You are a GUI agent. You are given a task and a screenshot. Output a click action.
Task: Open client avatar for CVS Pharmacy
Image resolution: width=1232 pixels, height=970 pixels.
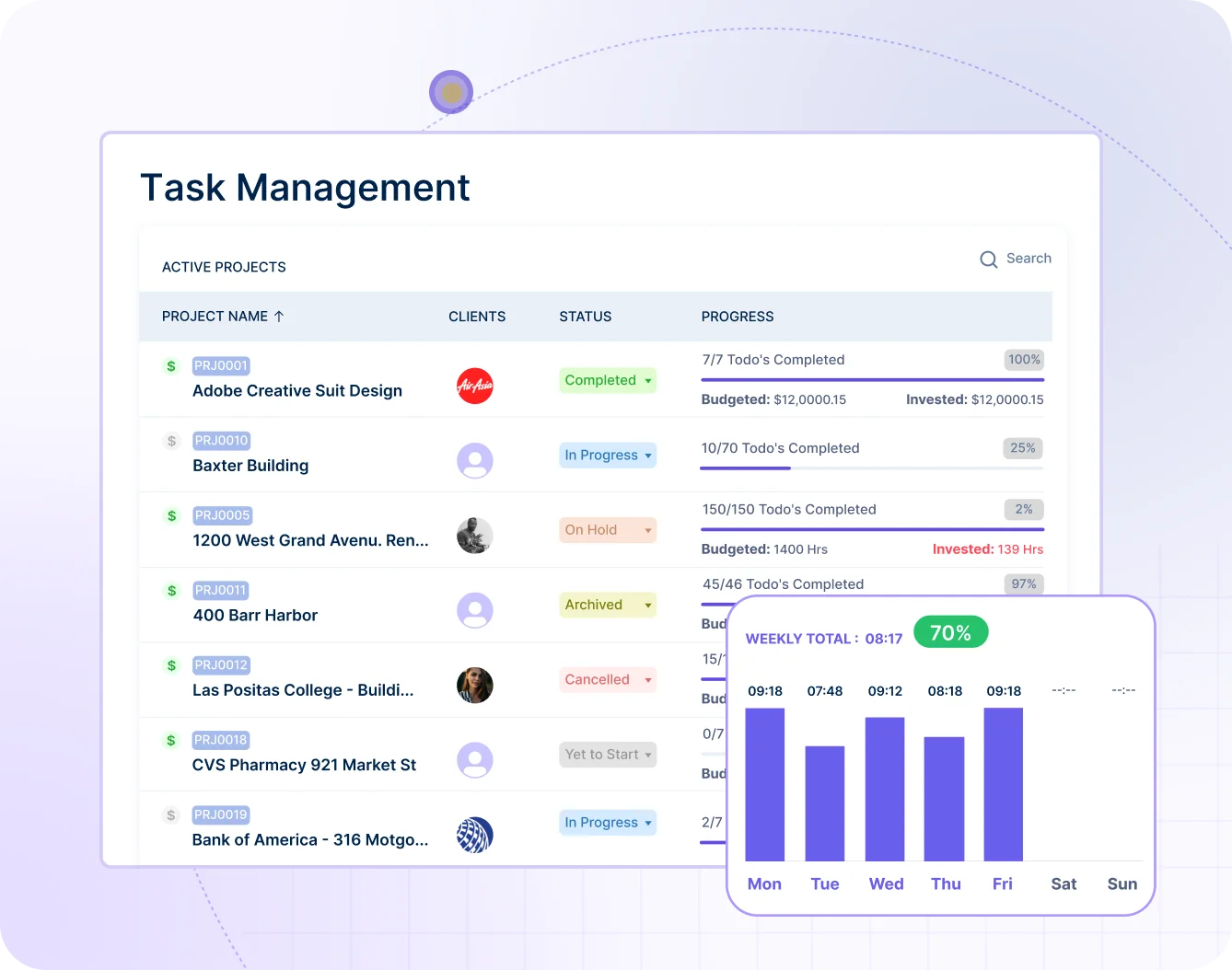[x=475, y=760]
